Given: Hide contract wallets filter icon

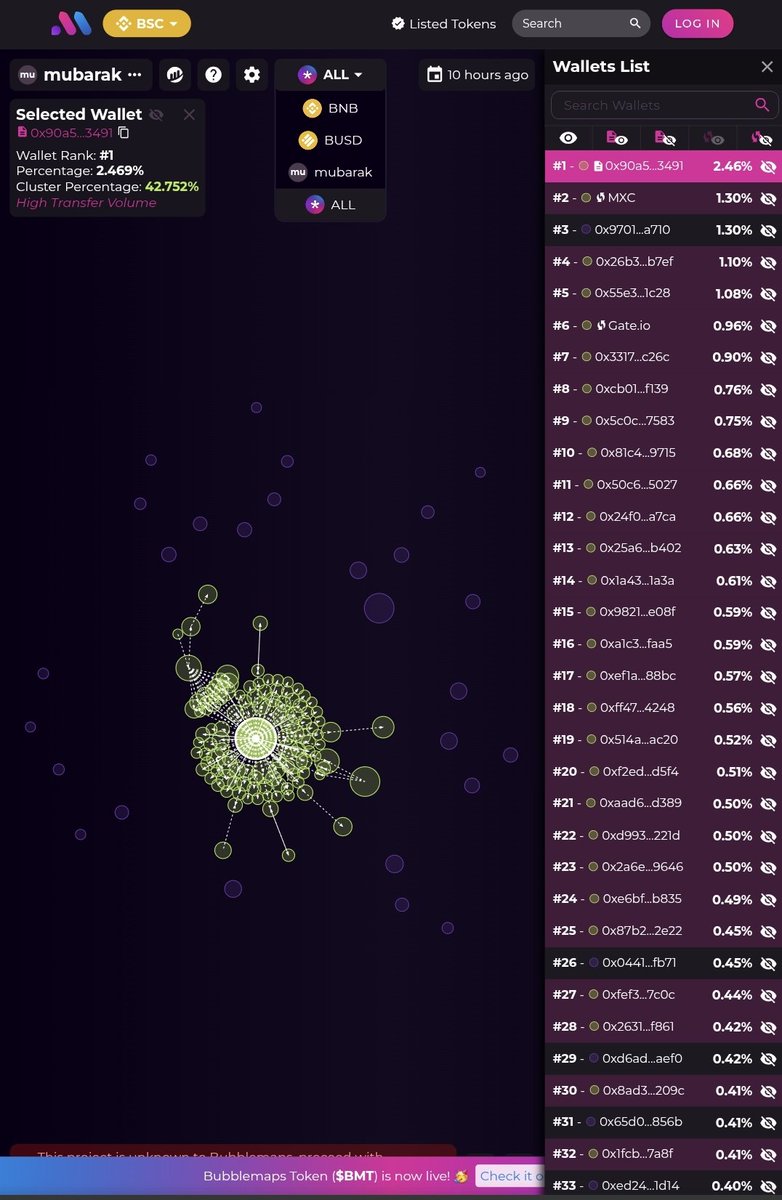Looking at the screenshot, I should pos(665,138).
